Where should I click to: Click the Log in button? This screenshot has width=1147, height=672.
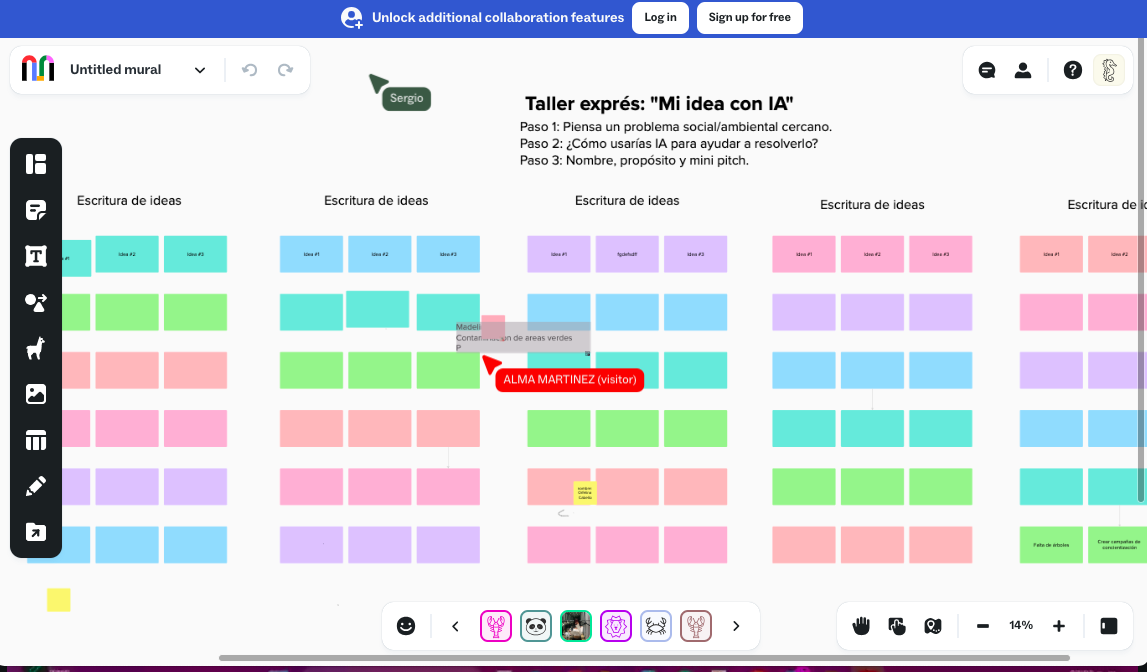coord(660,17)
